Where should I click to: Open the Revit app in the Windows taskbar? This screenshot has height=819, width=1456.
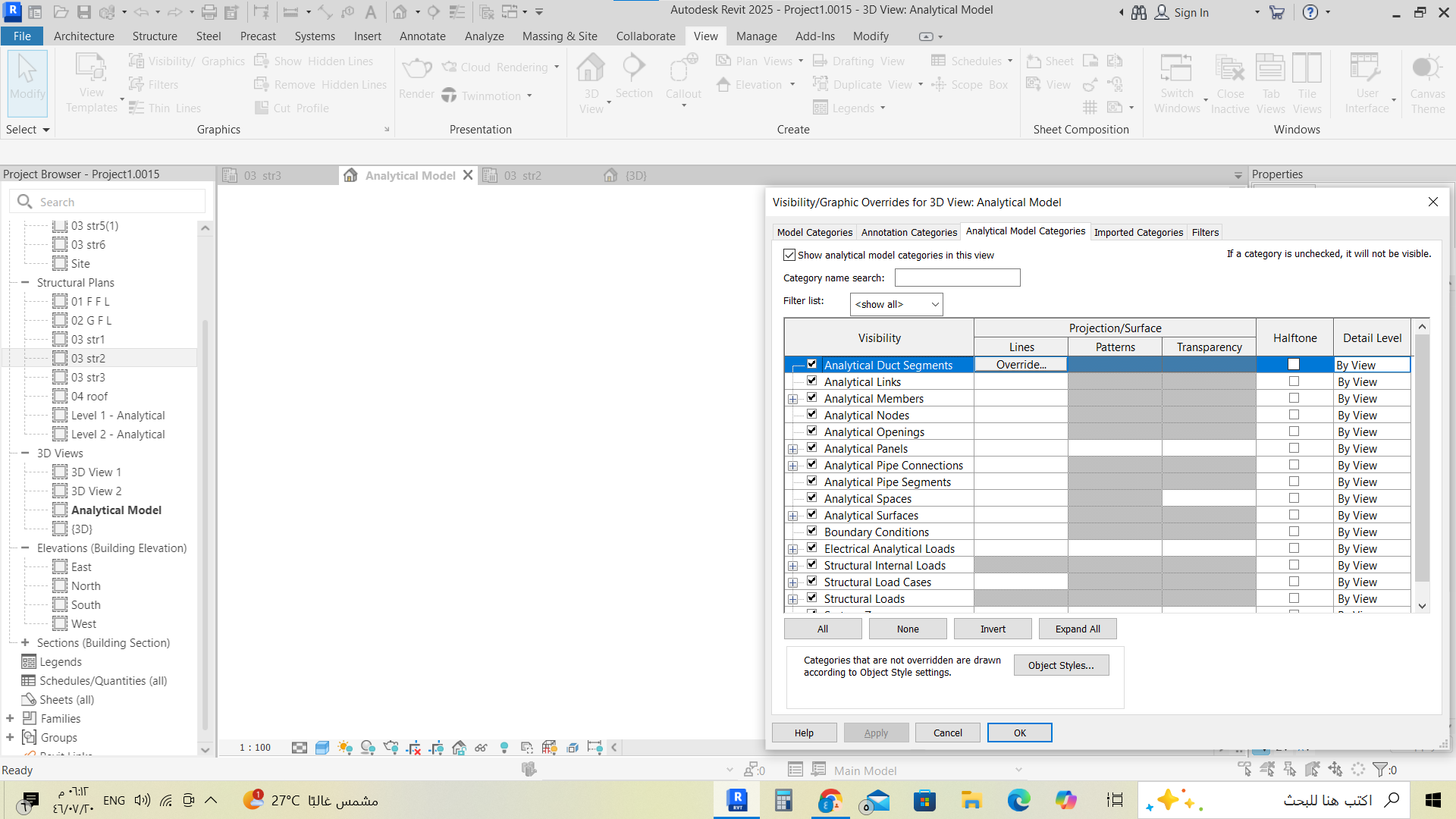736,800
